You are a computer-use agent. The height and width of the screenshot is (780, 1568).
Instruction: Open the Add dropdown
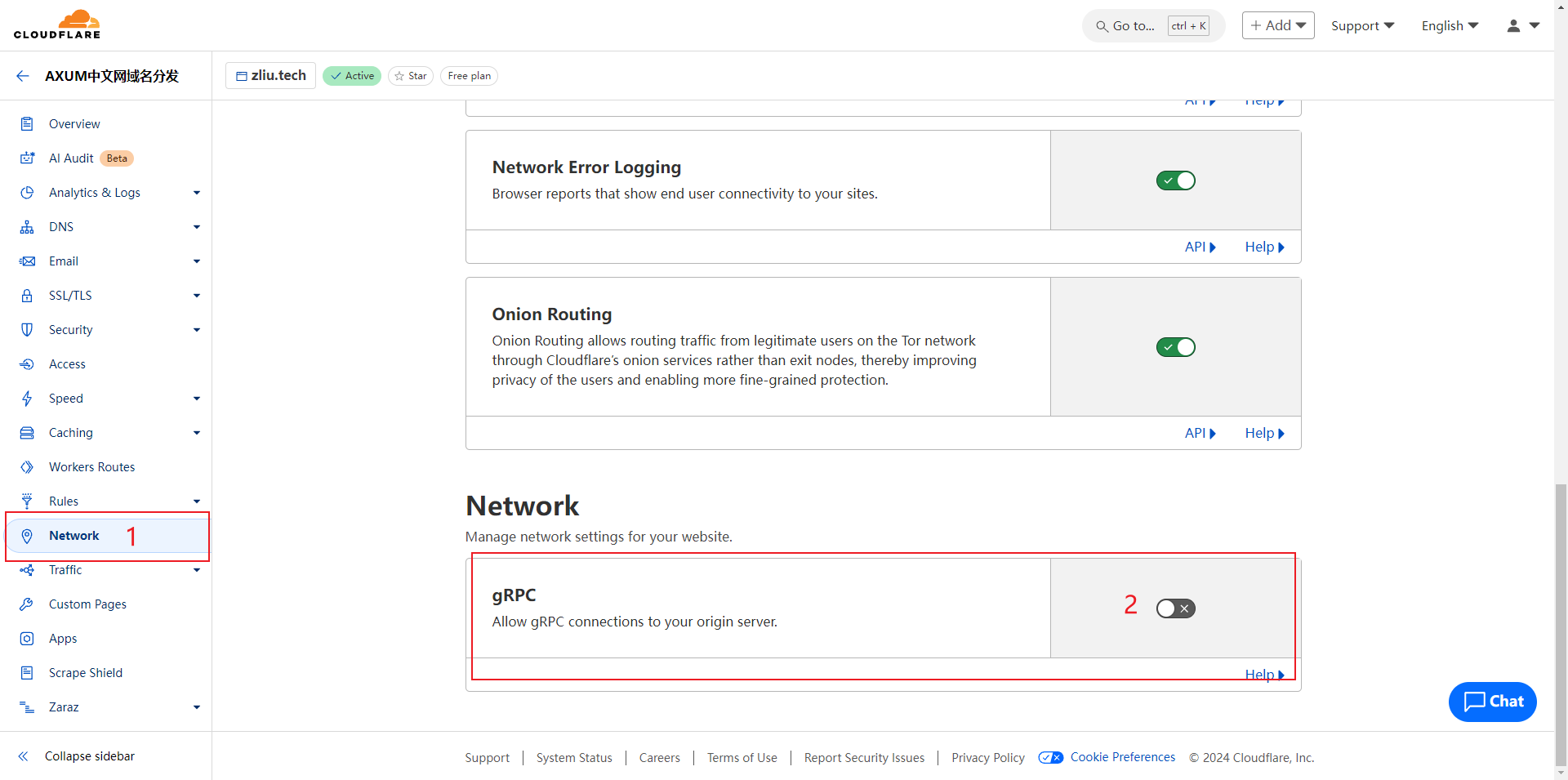[x=1278, y=25]
